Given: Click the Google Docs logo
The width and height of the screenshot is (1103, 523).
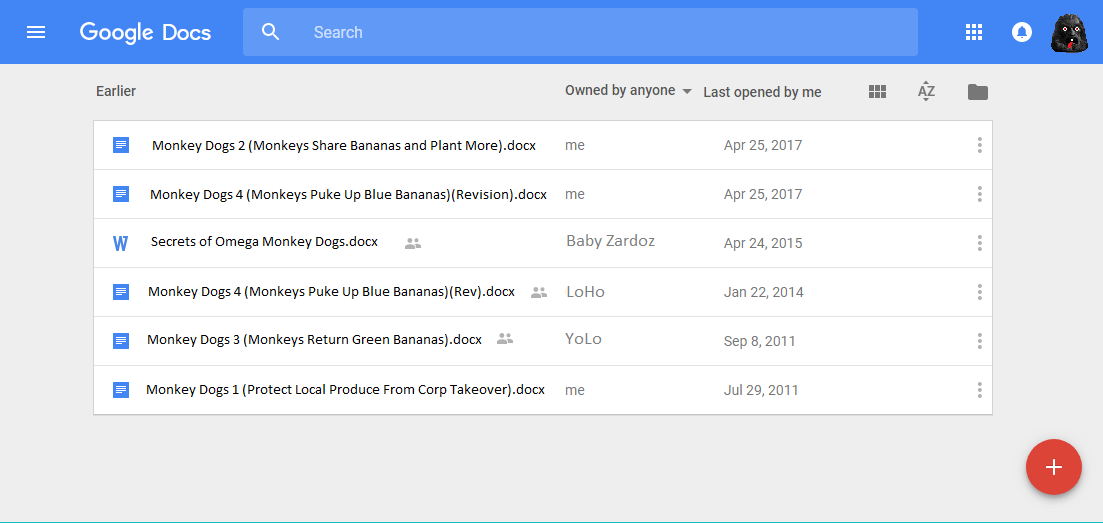Looking at the screenshot, I should tap(145, 32).
